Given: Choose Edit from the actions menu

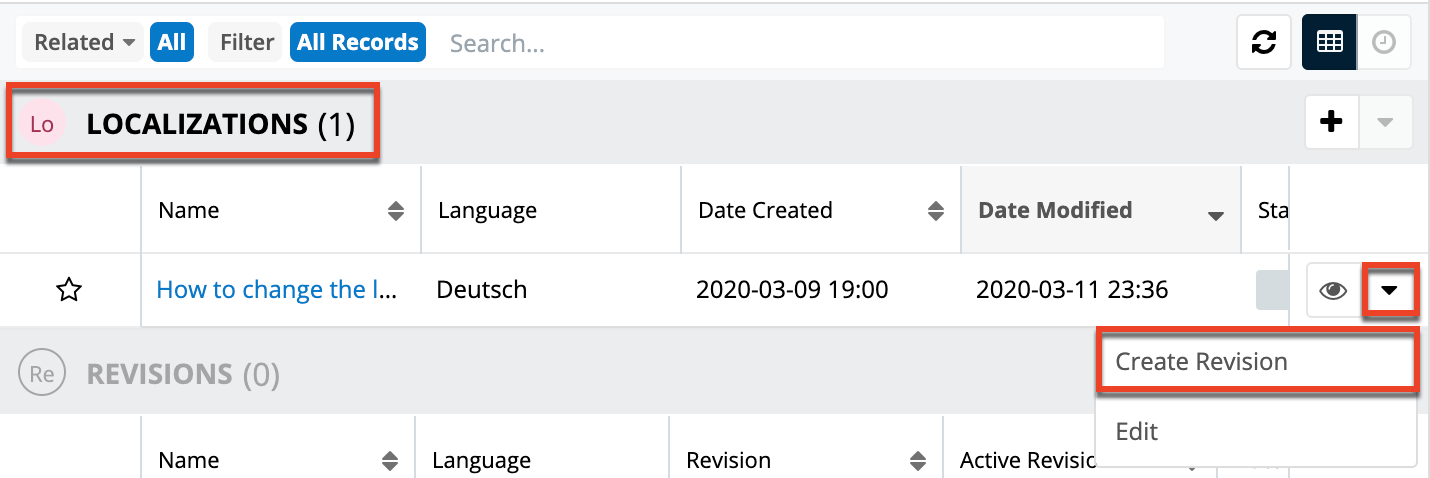Looking at the screenshot, I should point(1137,431).
